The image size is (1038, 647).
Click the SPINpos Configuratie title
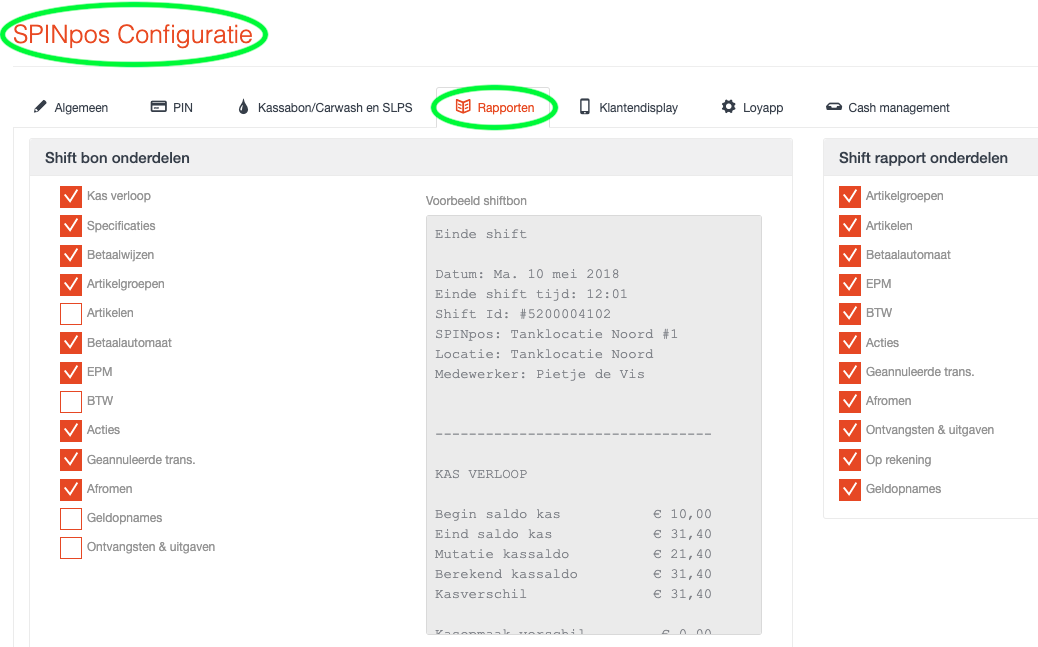click(132, 34)
